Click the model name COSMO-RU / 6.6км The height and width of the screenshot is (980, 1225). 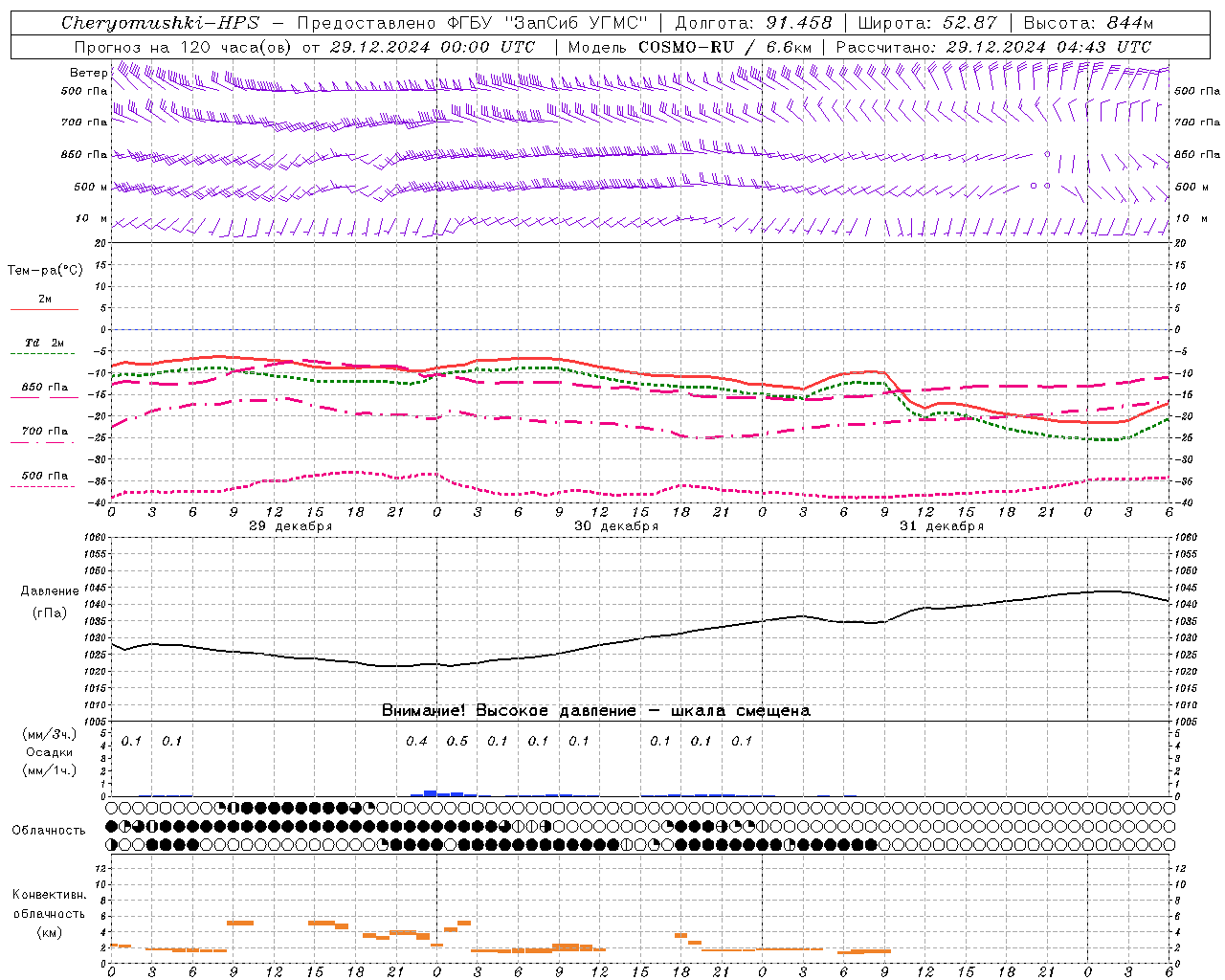(x=724, y=47)
